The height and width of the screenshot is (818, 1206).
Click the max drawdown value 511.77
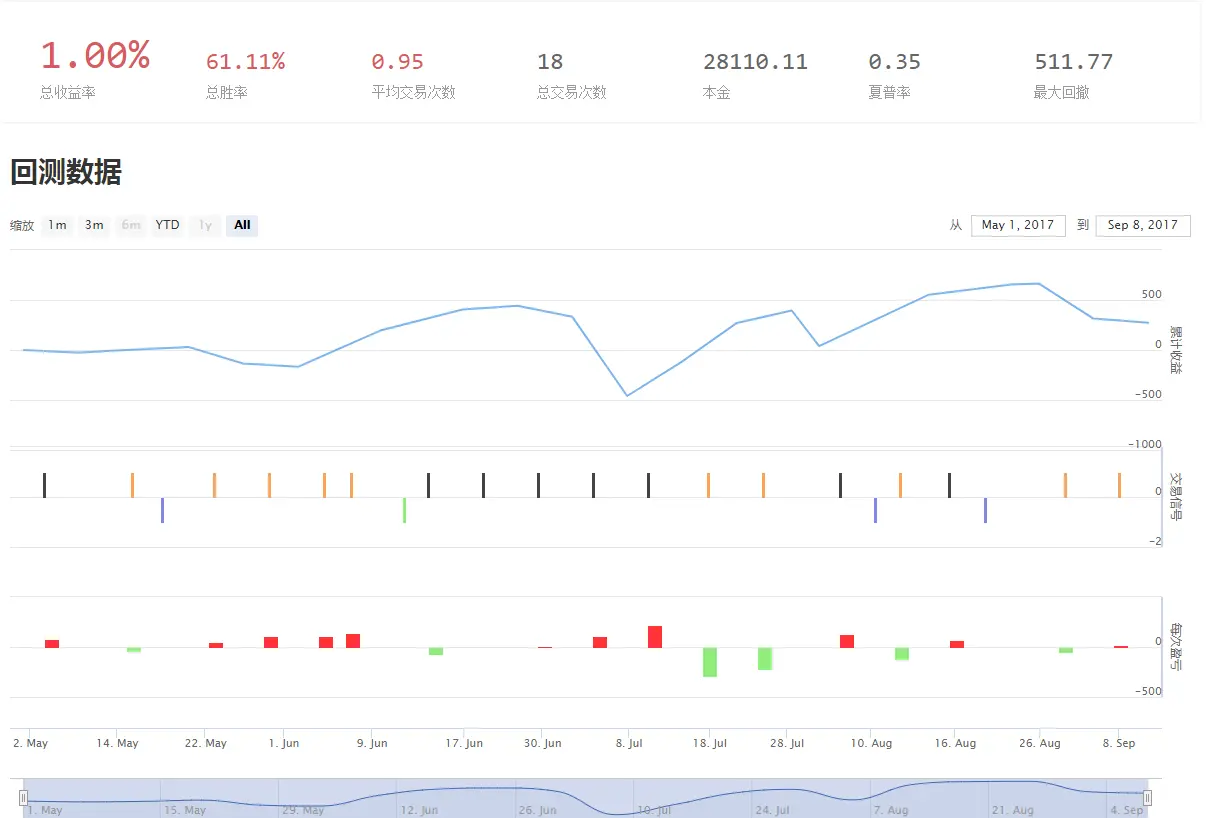(1073, 62)
